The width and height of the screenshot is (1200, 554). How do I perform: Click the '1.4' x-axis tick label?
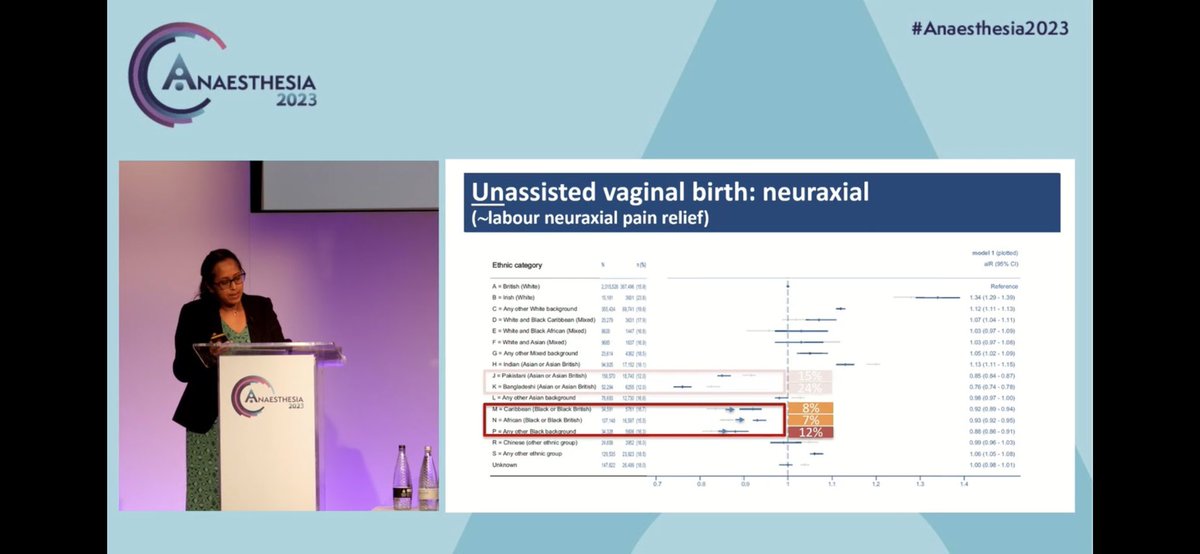pos(964,484)
